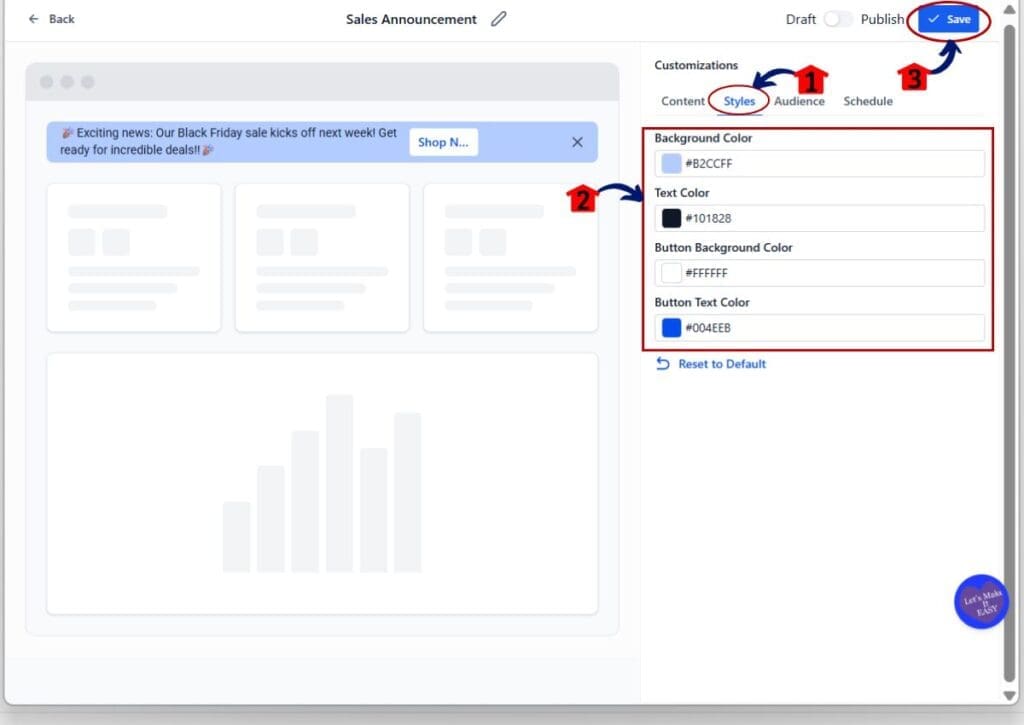The height and width of the screenshot is (725, 1024).
Task: Pick the Text Color dark swatch
Action: click(671, 218)
